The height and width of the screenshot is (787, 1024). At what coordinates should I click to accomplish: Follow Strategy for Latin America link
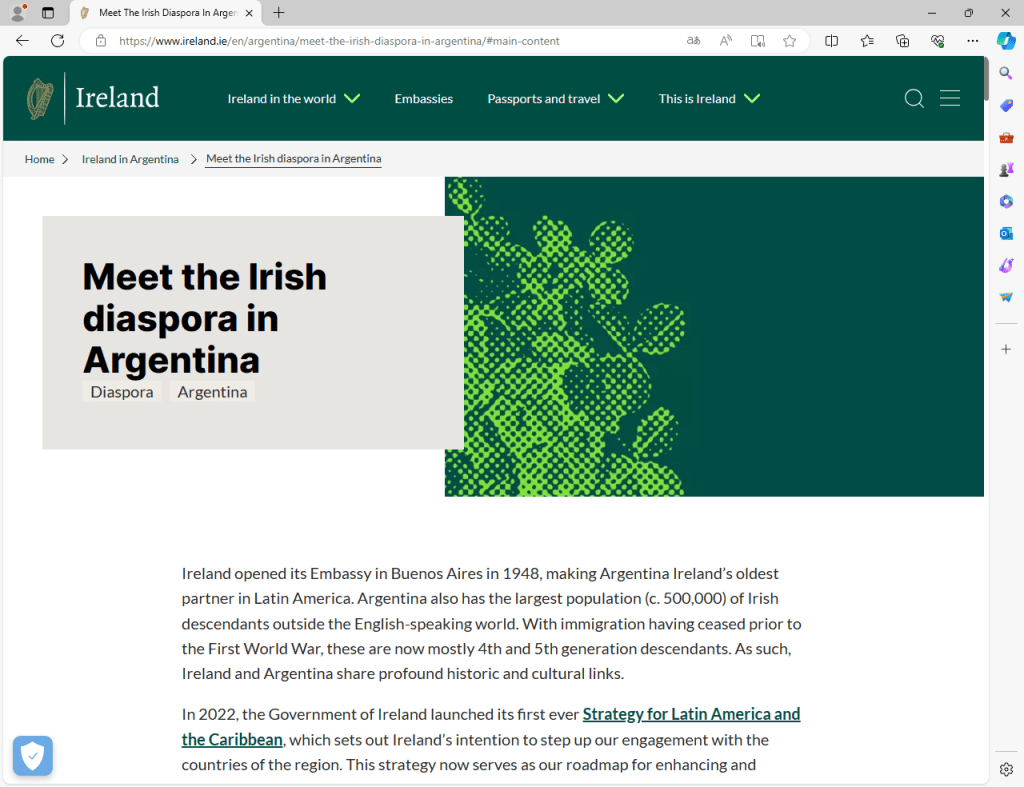690,714
